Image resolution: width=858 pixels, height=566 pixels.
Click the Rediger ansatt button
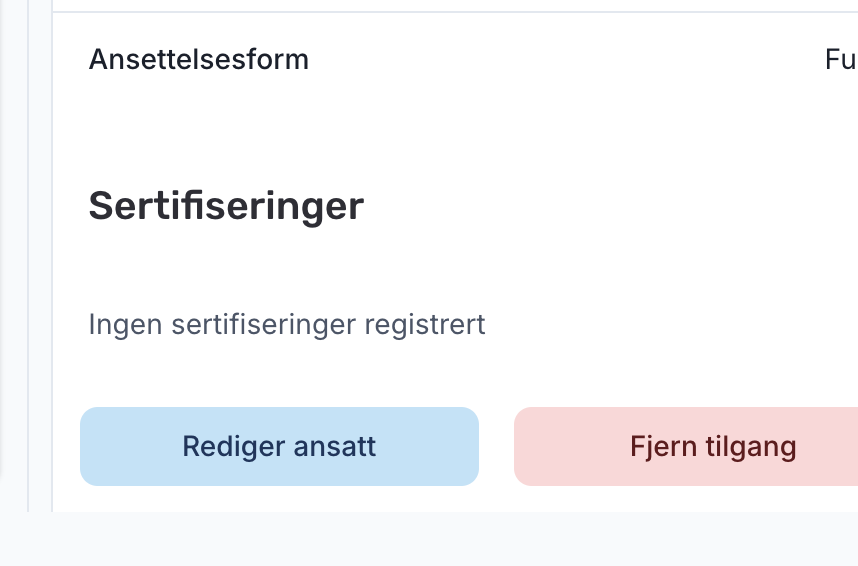click(x=279, y=446)
